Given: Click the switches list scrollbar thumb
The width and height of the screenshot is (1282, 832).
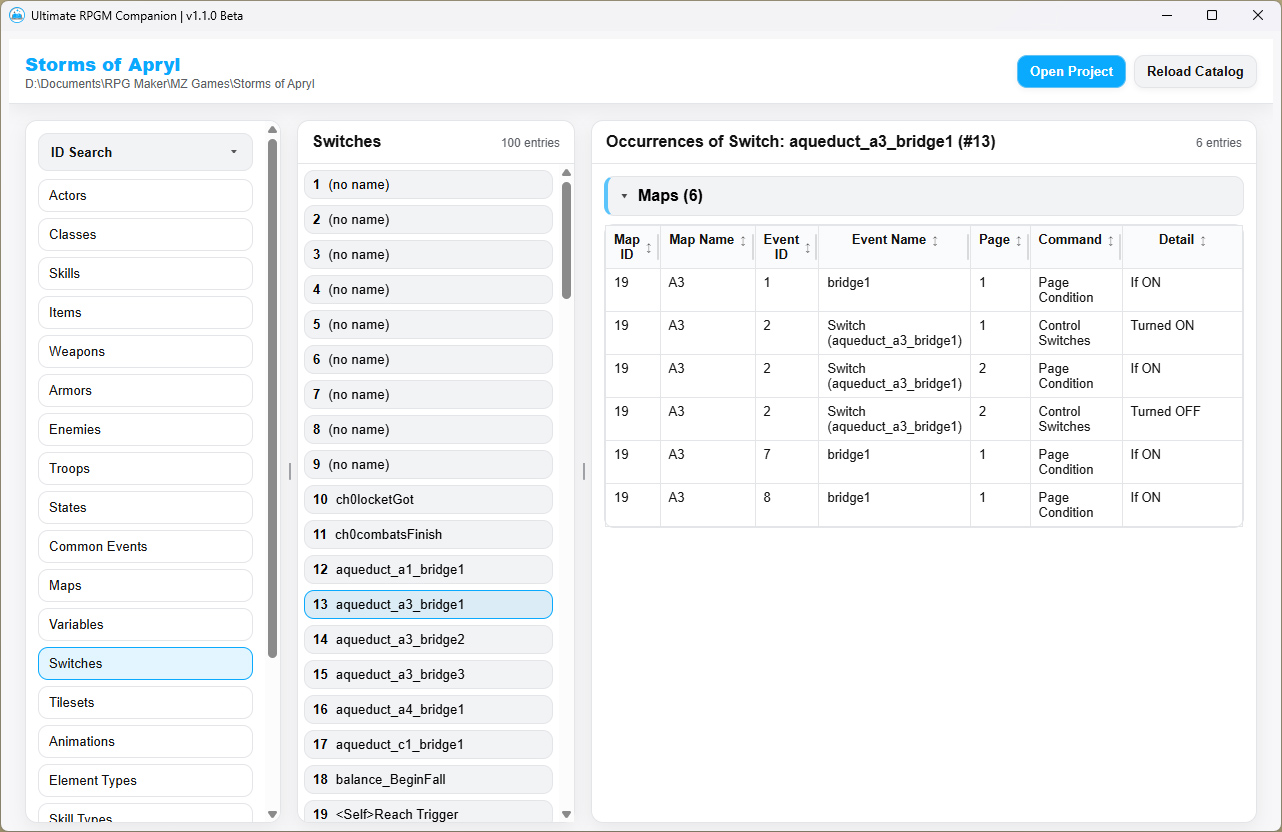Looking at the screenshot, I should (566, 240).
